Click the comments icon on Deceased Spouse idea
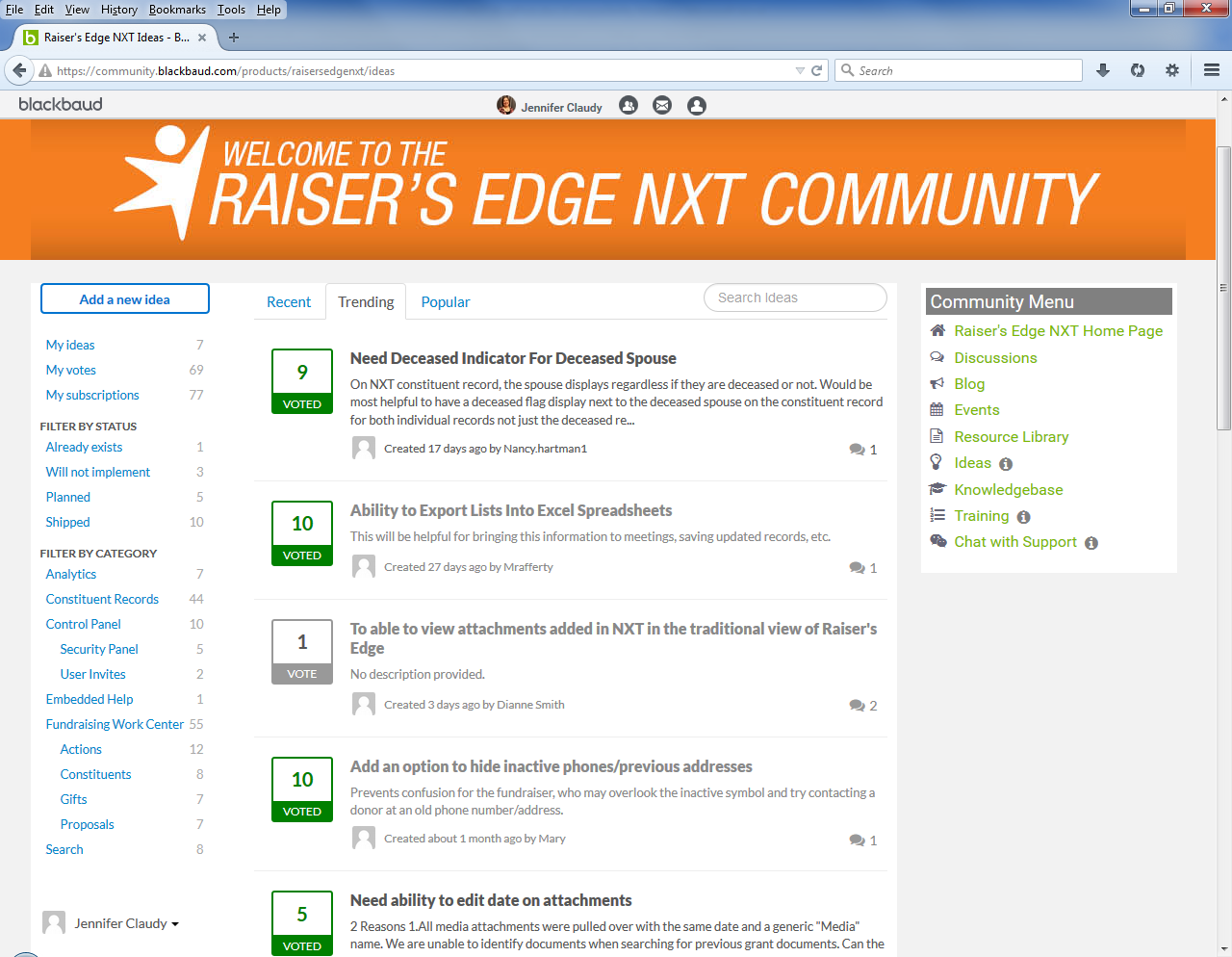 pos(857,450)
